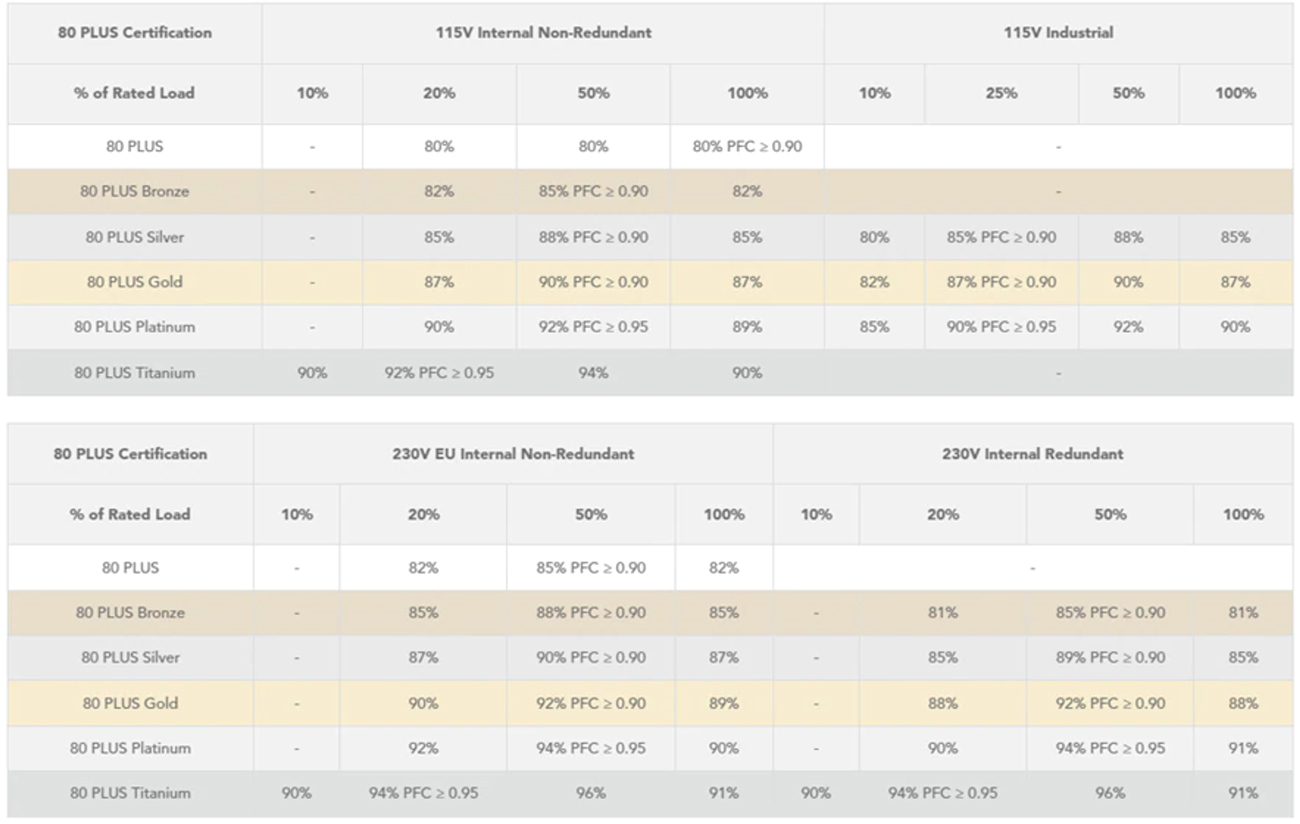Screen dimensions: 1300x824
Task: Click "80 PLUS Bronze" label in lower table
Action: tap(130, 612)
